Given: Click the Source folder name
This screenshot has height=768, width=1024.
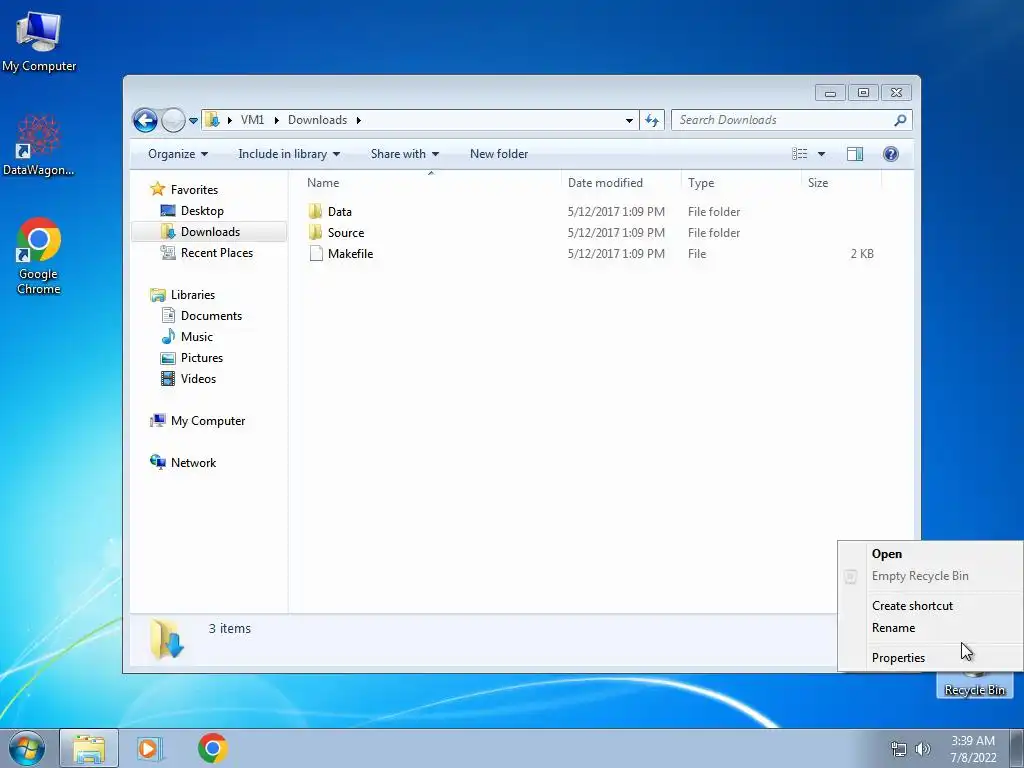Looking at the screenshot, I should pyautogui.click(x=346, y=232).
